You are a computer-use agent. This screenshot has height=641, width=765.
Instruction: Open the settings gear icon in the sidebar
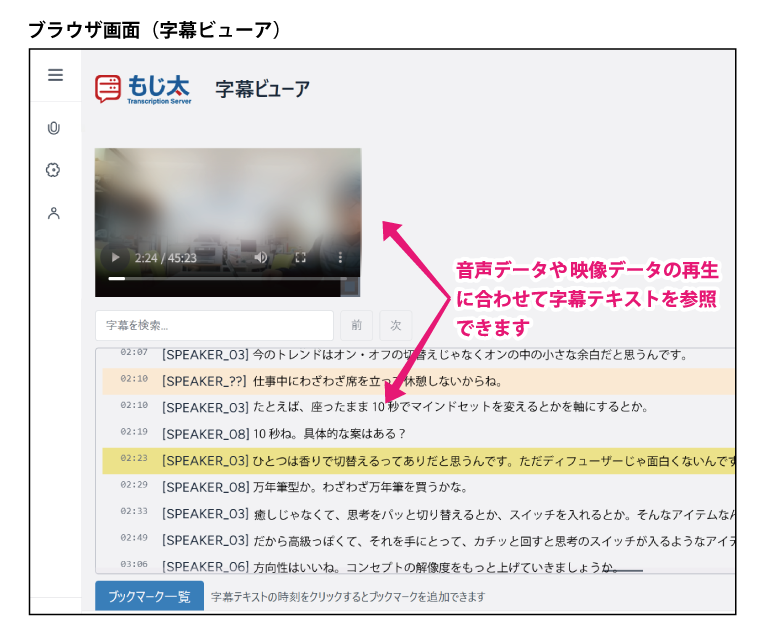tap(53, 170)
